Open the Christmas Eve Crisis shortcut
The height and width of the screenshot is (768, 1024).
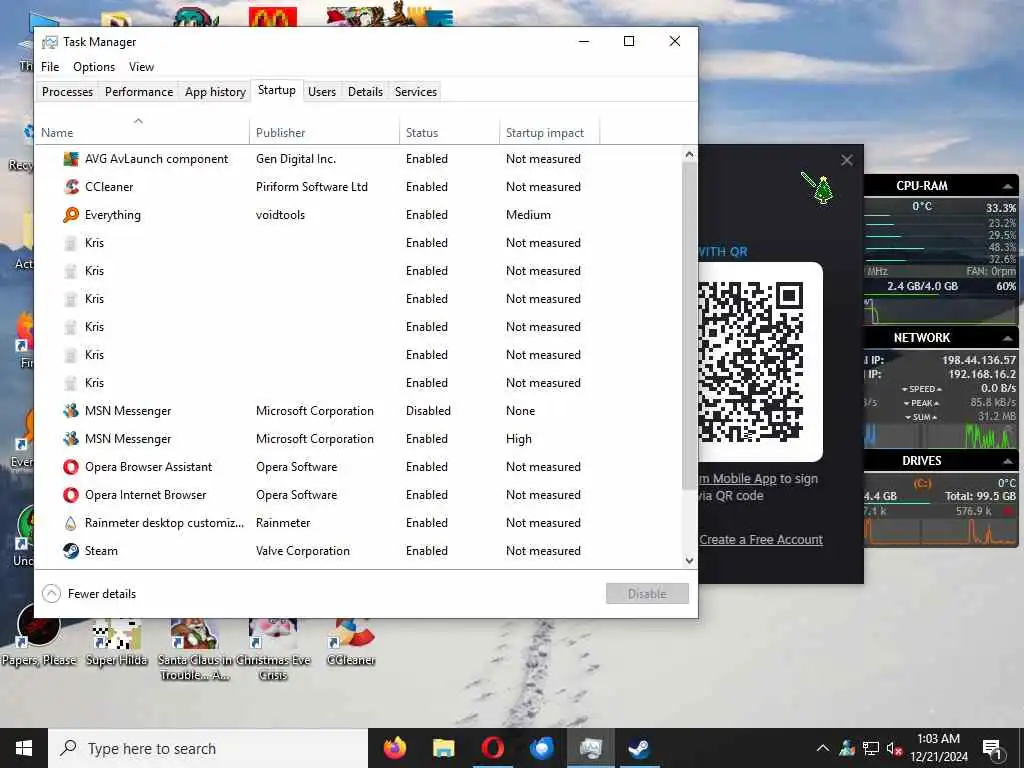click(273, 649)
